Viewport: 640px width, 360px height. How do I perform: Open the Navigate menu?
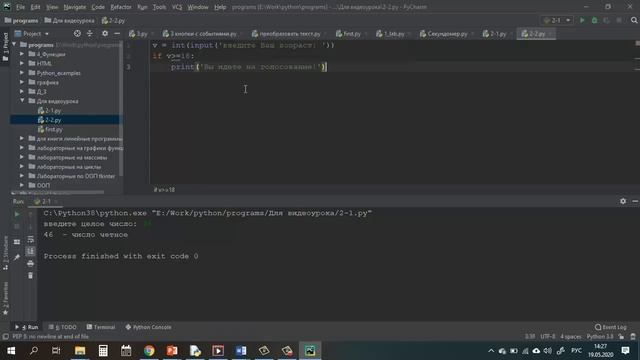75,7
